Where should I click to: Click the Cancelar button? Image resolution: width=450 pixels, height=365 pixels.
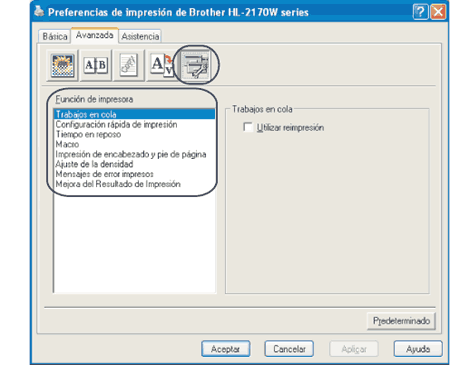point(289,349)
